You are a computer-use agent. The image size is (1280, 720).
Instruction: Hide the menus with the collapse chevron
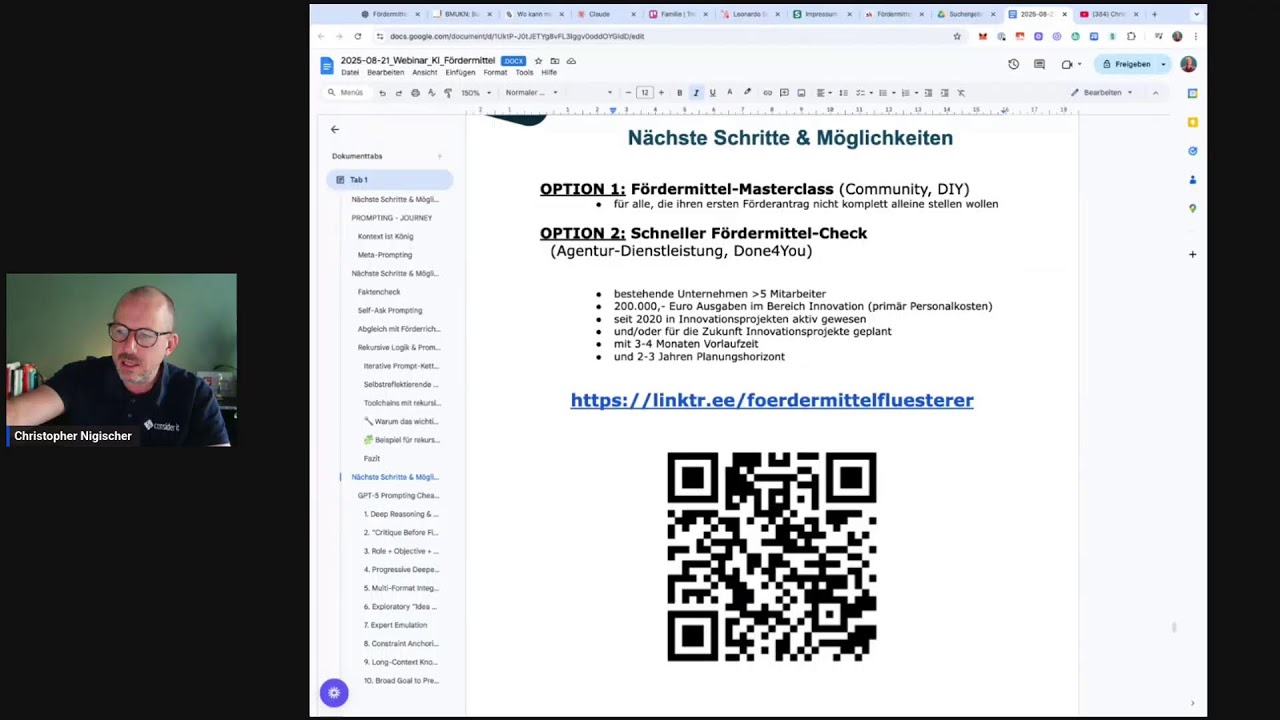pyautogui.click(x=1155, y=93)
